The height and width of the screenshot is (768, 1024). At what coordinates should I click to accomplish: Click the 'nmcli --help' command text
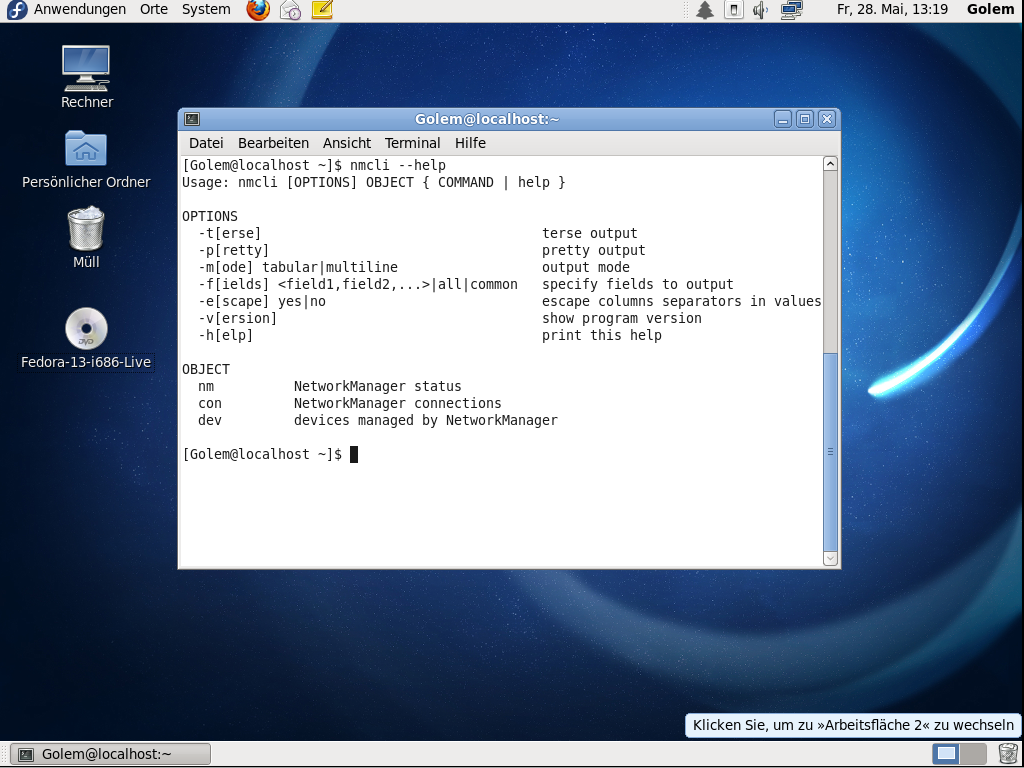[398, 165]
